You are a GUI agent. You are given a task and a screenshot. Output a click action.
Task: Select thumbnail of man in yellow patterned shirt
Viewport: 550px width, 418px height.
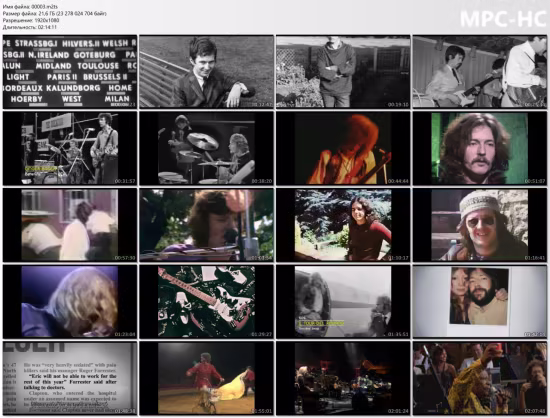(479, 378)
